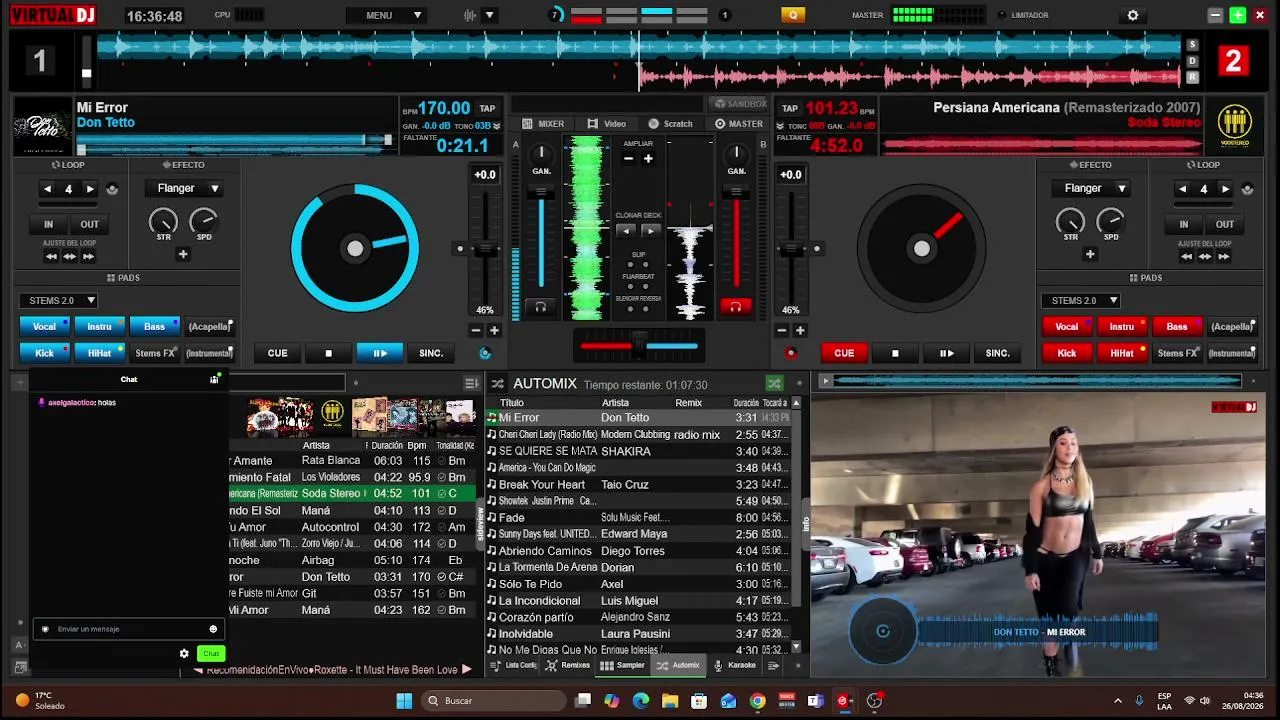
Task: Halve loop length on left deck
Action: point(47,189)
